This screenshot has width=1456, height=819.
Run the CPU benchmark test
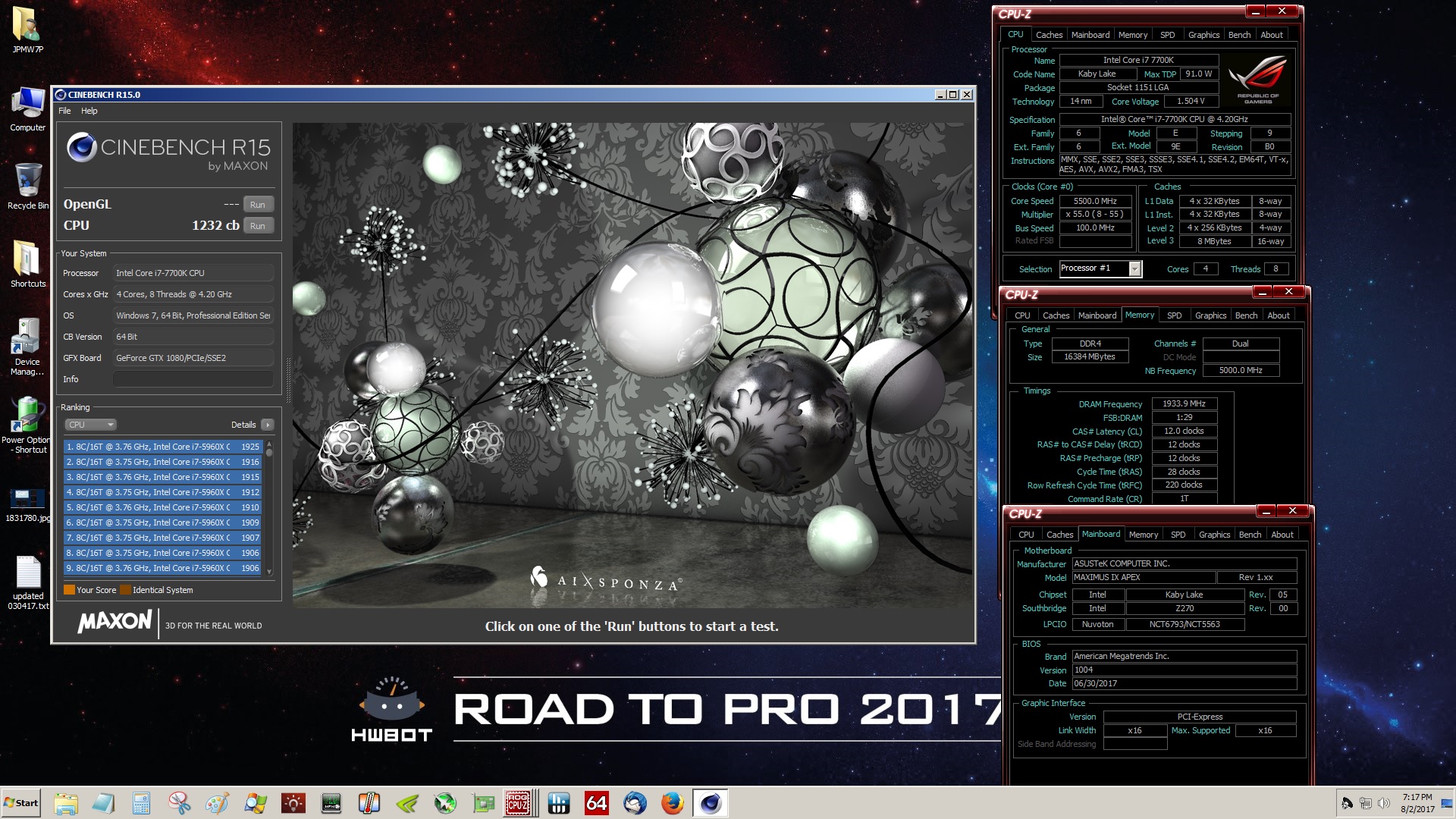click(x=258, y=226)
